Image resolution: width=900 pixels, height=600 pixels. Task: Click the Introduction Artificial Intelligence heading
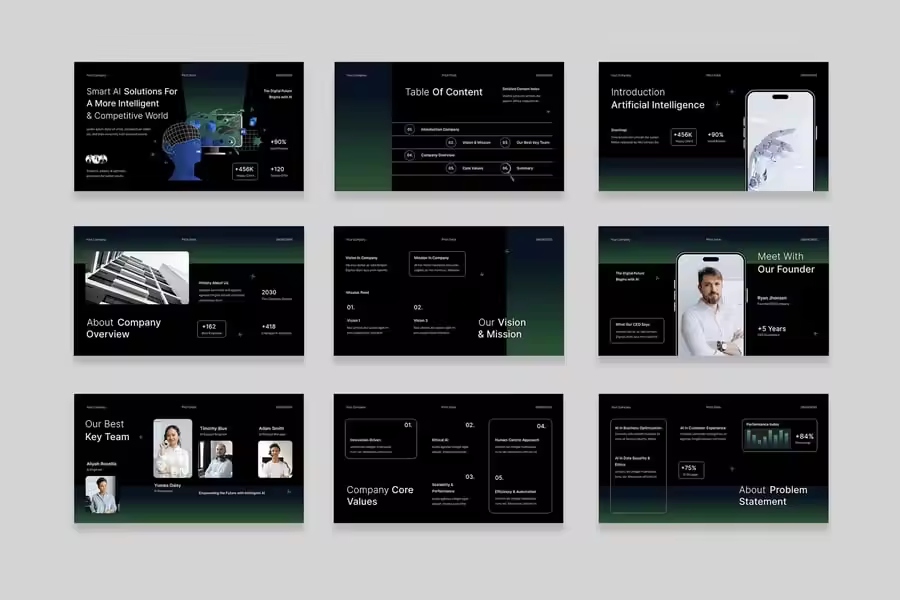tap(657, 98)
